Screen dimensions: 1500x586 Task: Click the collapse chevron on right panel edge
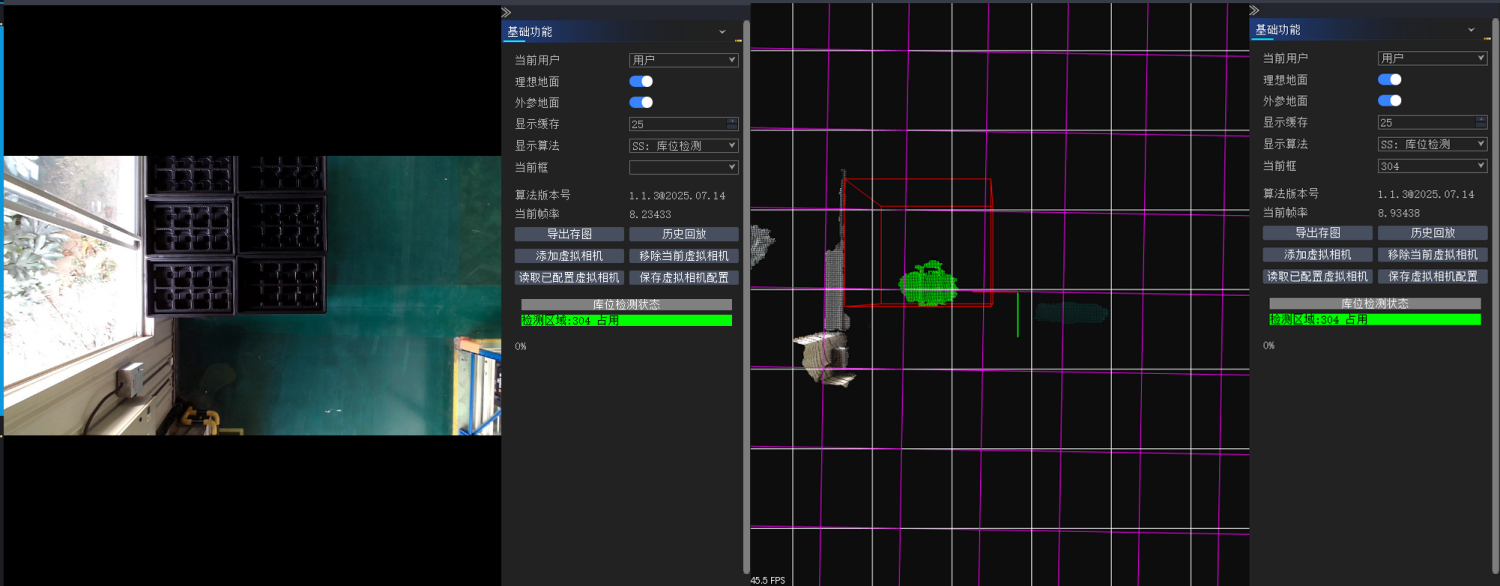1252,12
